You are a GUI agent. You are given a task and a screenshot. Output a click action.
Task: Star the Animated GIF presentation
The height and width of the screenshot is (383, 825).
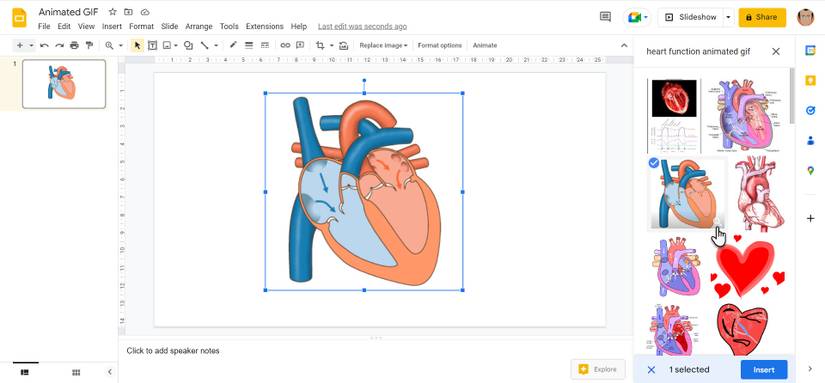113,12
